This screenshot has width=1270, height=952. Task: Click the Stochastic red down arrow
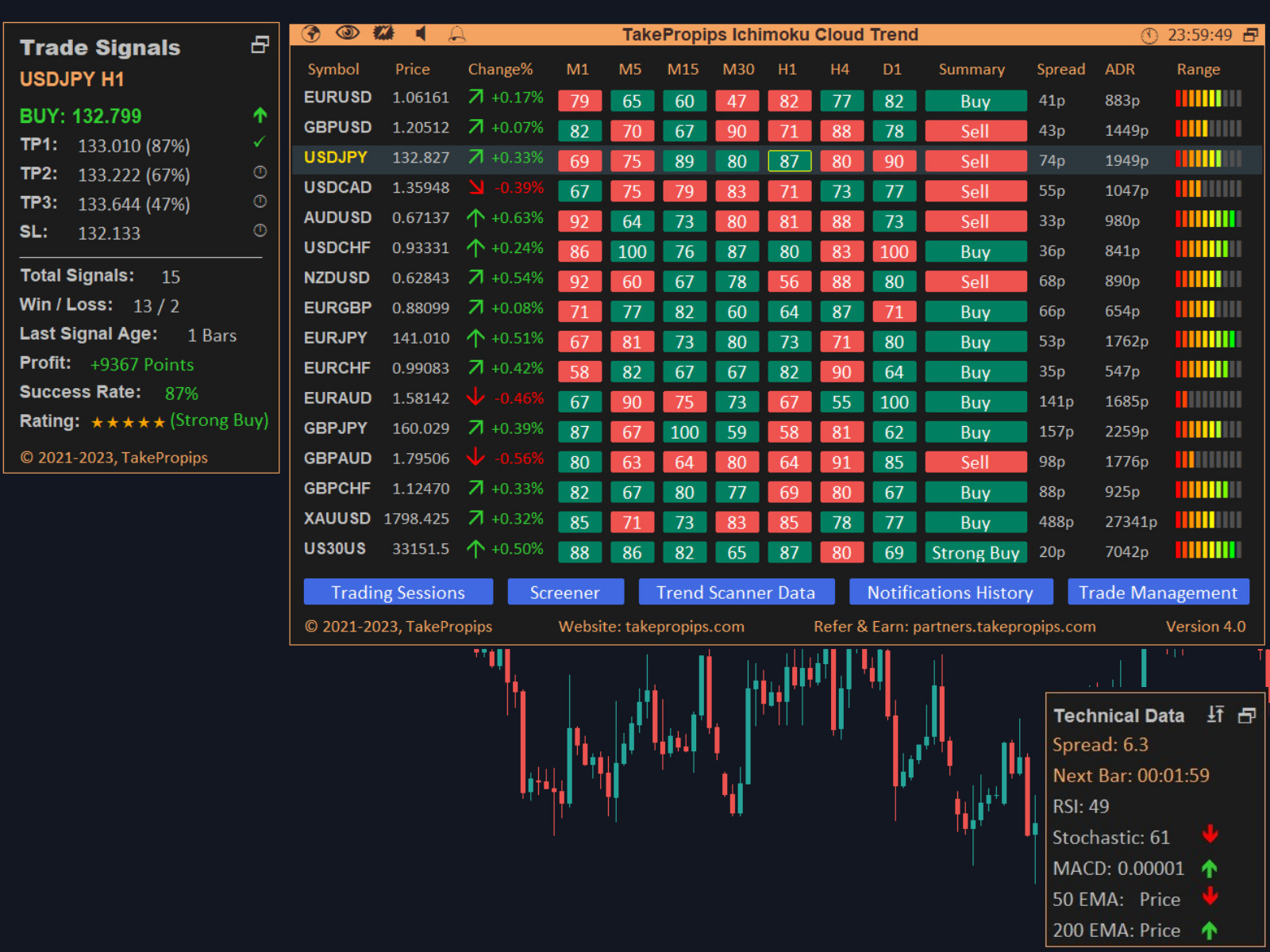coord(1210,835)
